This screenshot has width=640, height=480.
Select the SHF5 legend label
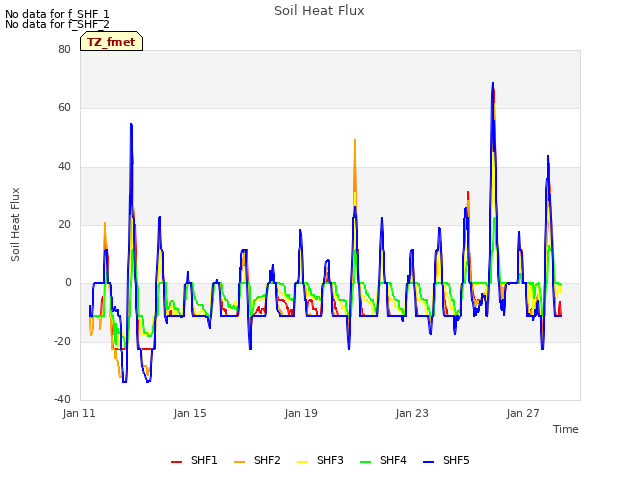point(456,460)
